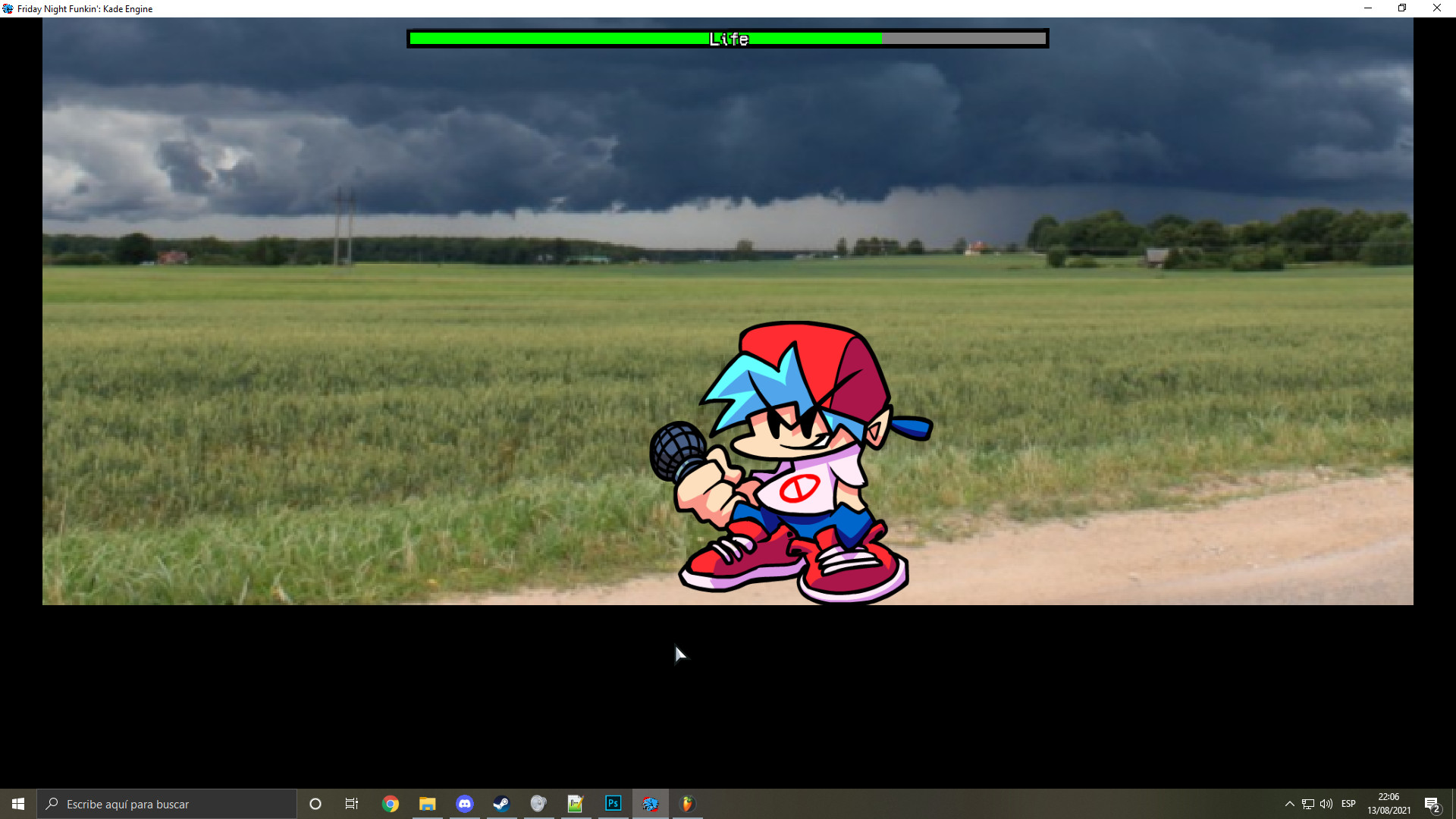Switch keyboard language from ESP

(1349, 803)
